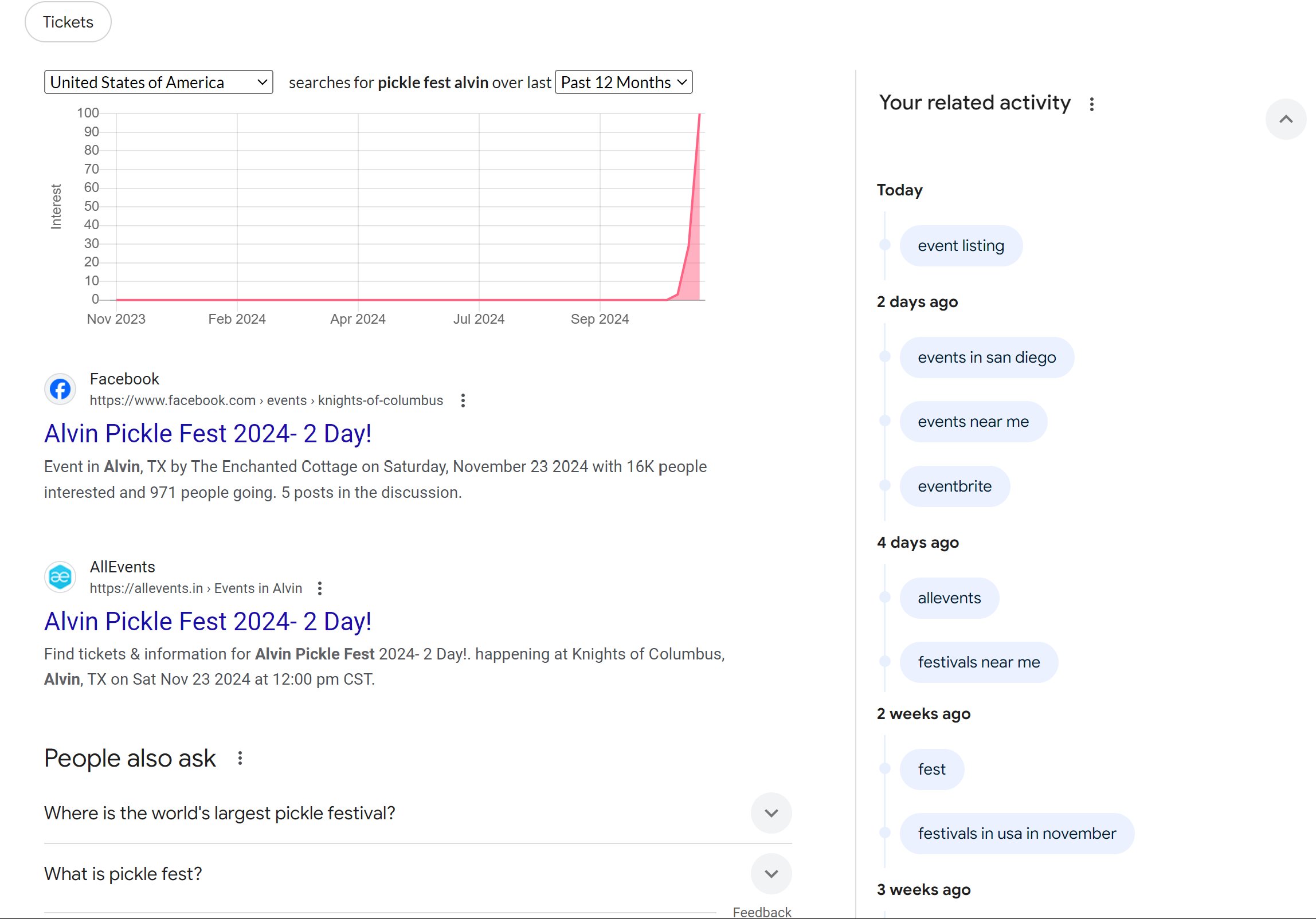Open the Past 12 Months time range dropdown

[x=624, y=82]
